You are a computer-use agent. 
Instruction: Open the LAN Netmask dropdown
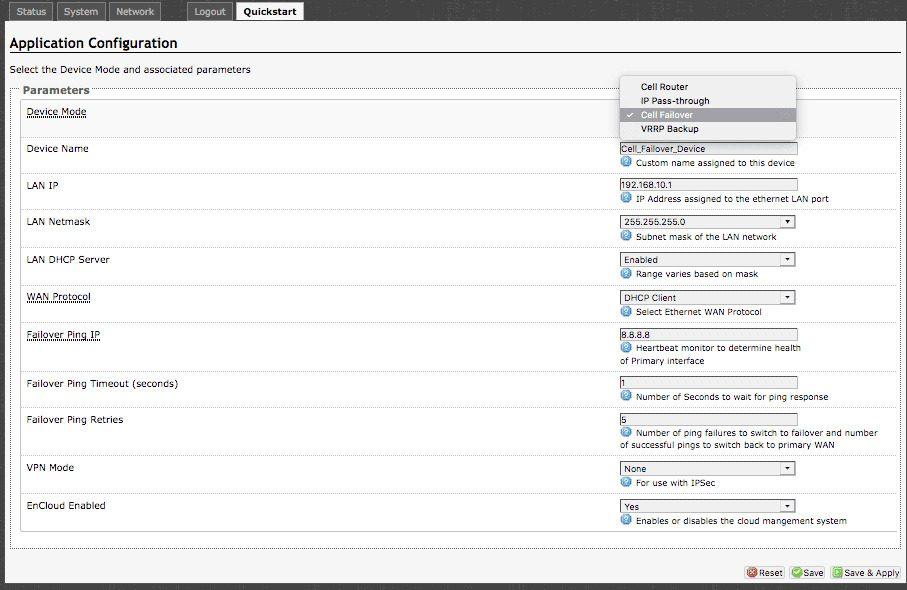coord(707,222)
